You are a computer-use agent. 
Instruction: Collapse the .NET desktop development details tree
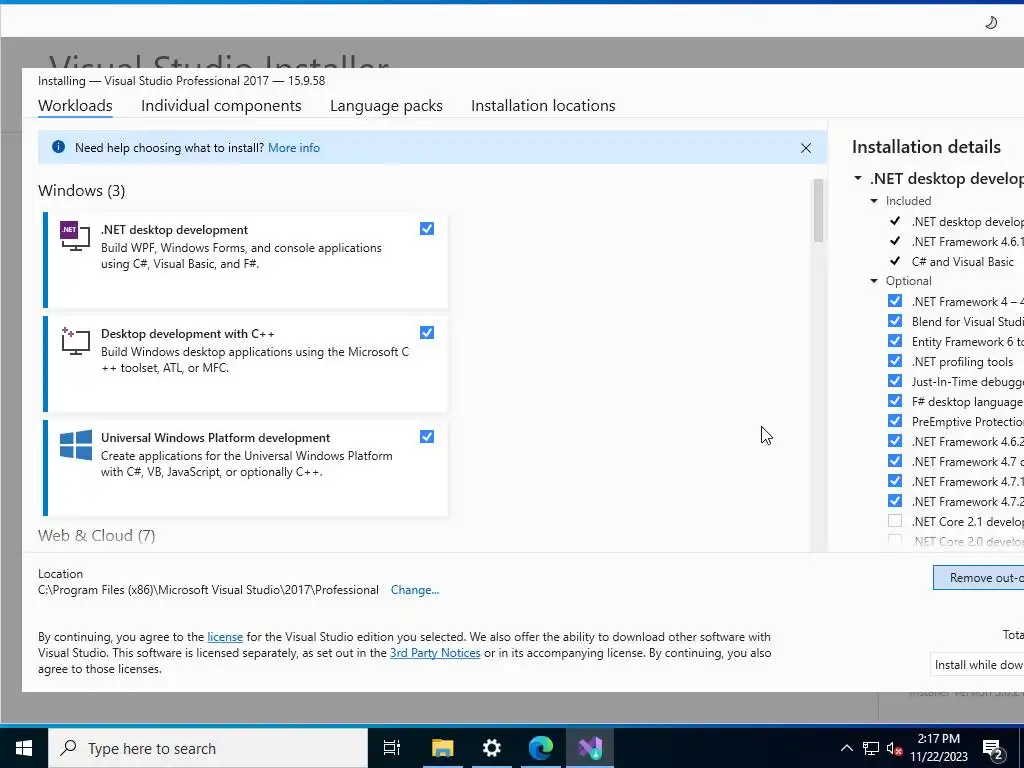pos(858,178)
